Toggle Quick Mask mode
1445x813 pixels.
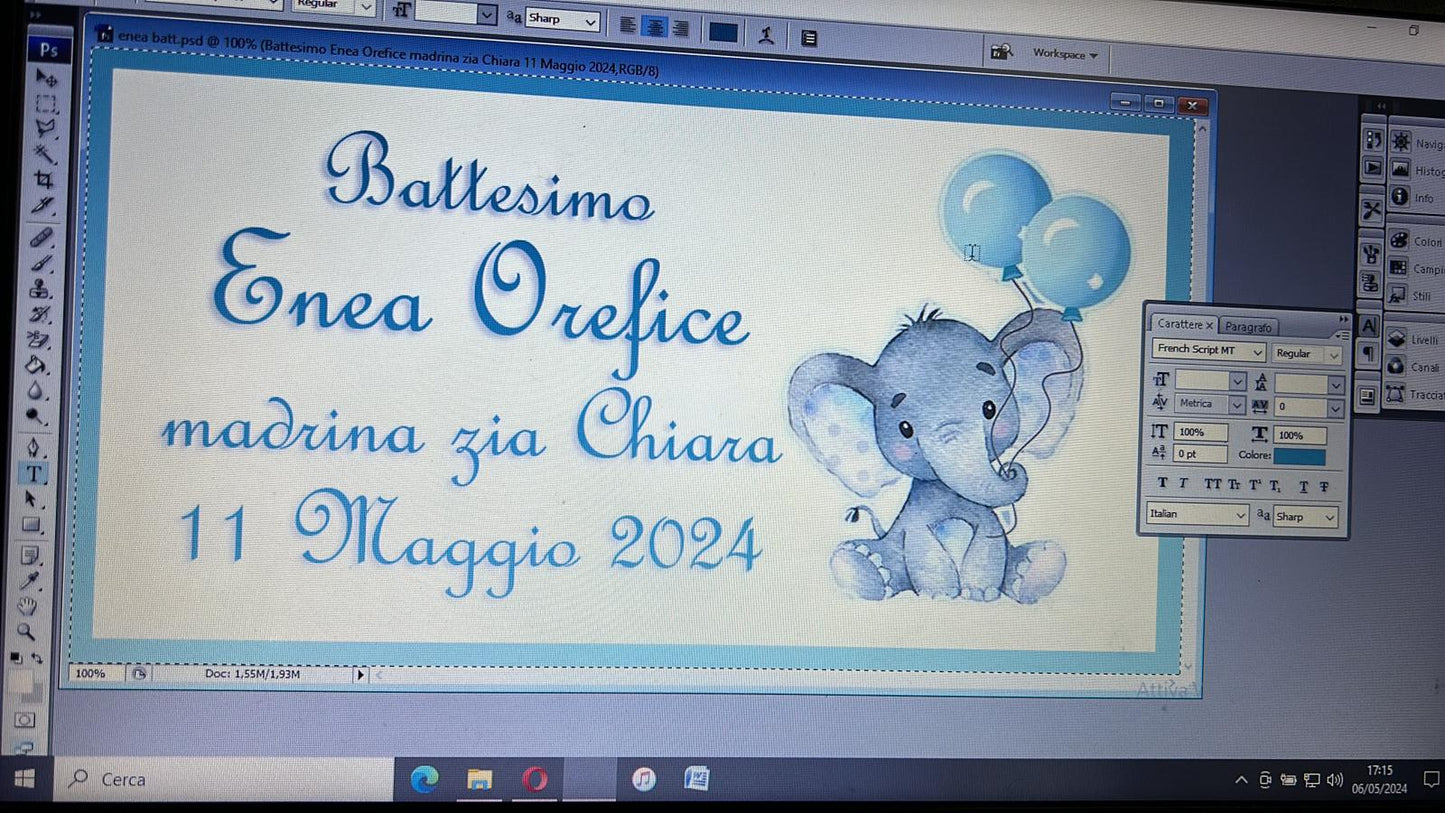point(24,720)
